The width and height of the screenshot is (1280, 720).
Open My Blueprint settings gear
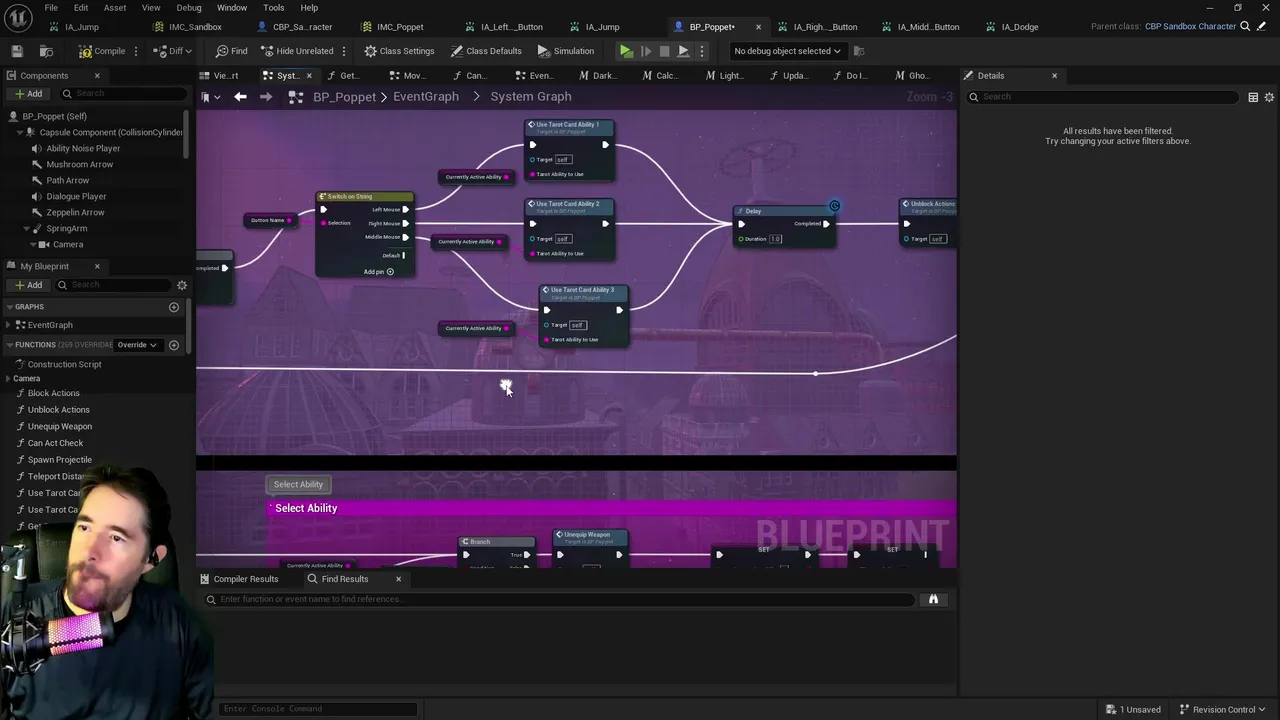(182, 285)
